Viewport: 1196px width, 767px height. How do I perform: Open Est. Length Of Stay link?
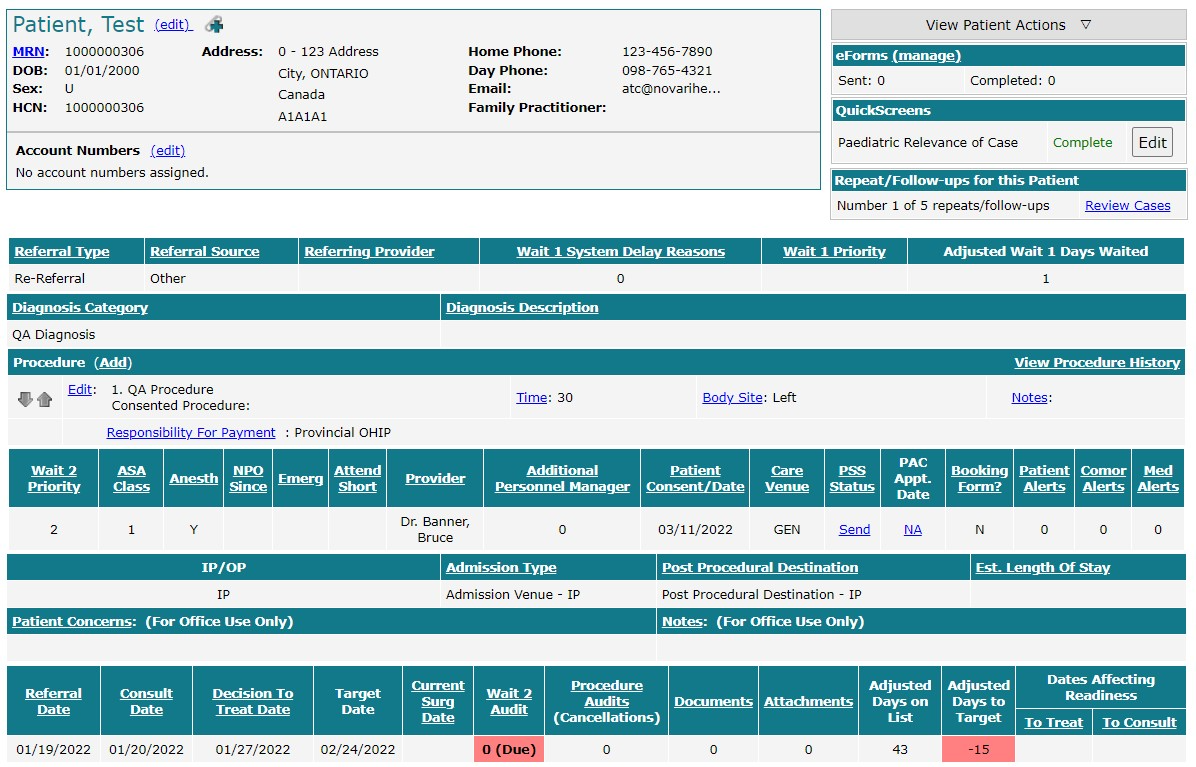point(1043,568)
